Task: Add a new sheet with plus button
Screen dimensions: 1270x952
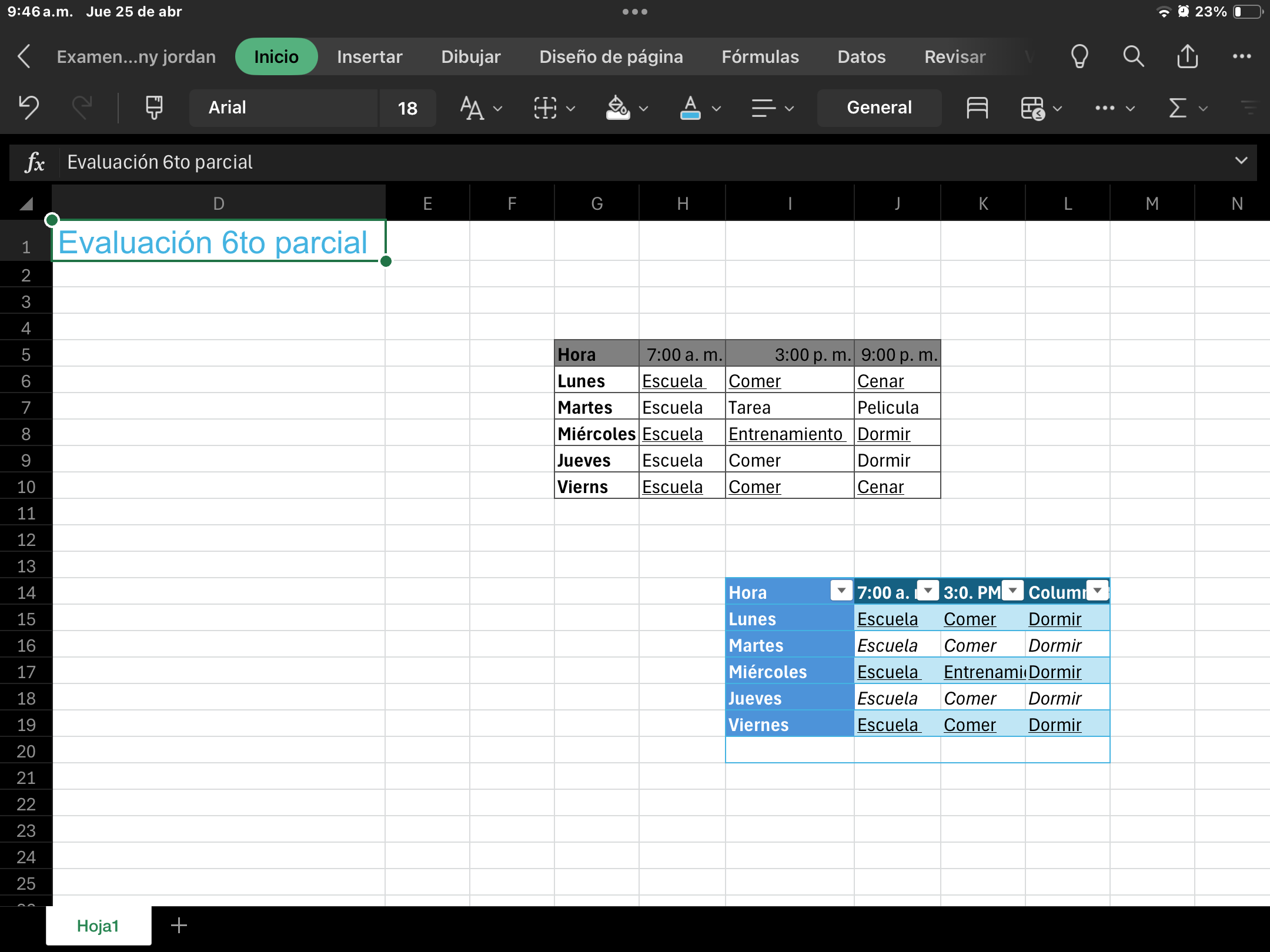Action: 179,926
